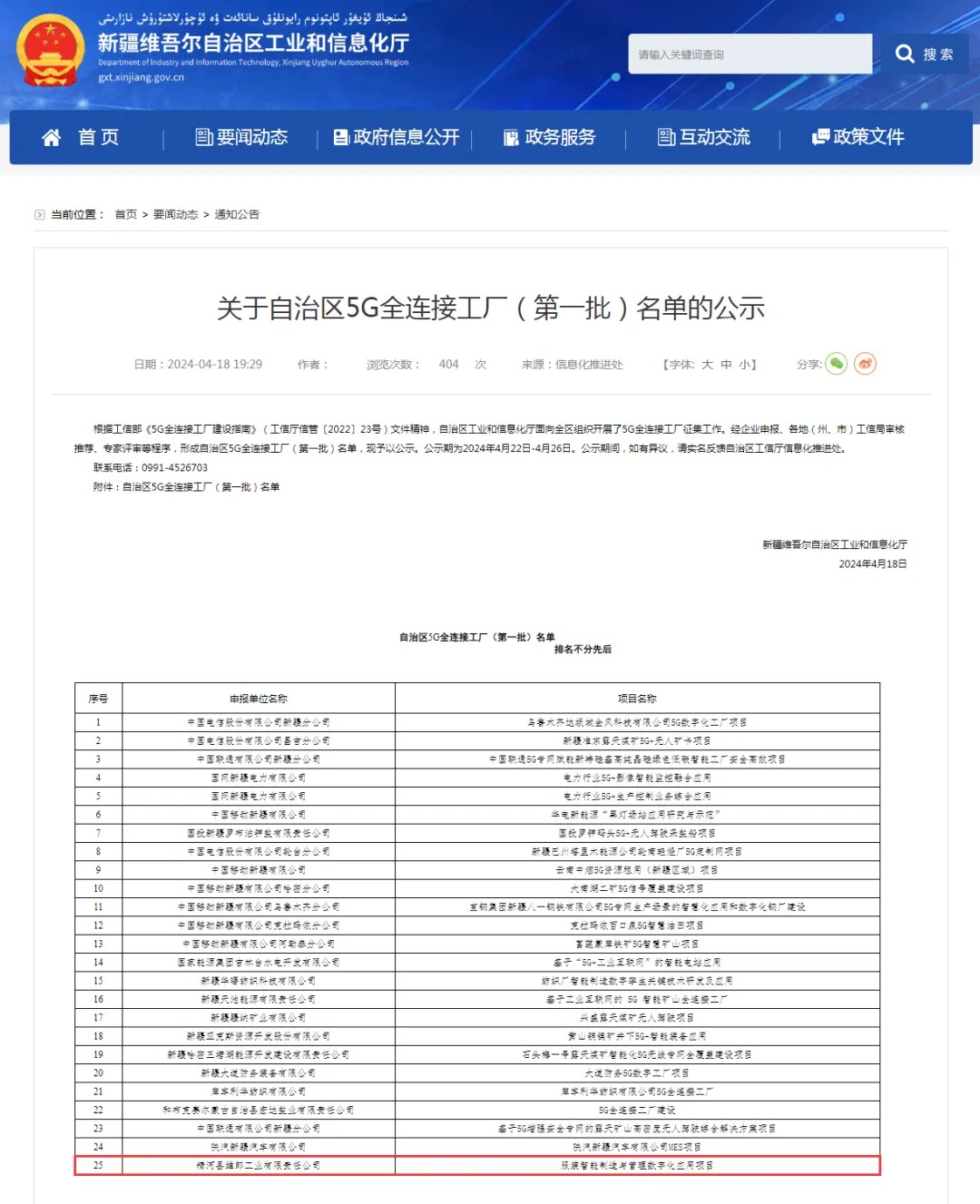980x1204 pixels.
Task: Click the cell 中国电信股份有限公司新疆分公司
Action: (259, 723)
